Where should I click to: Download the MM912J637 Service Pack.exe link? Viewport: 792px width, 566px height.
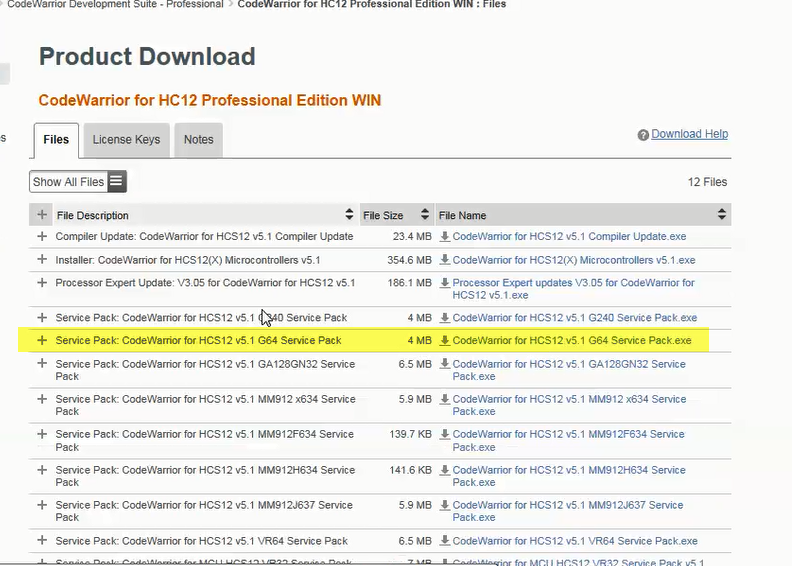coord(568,511)
